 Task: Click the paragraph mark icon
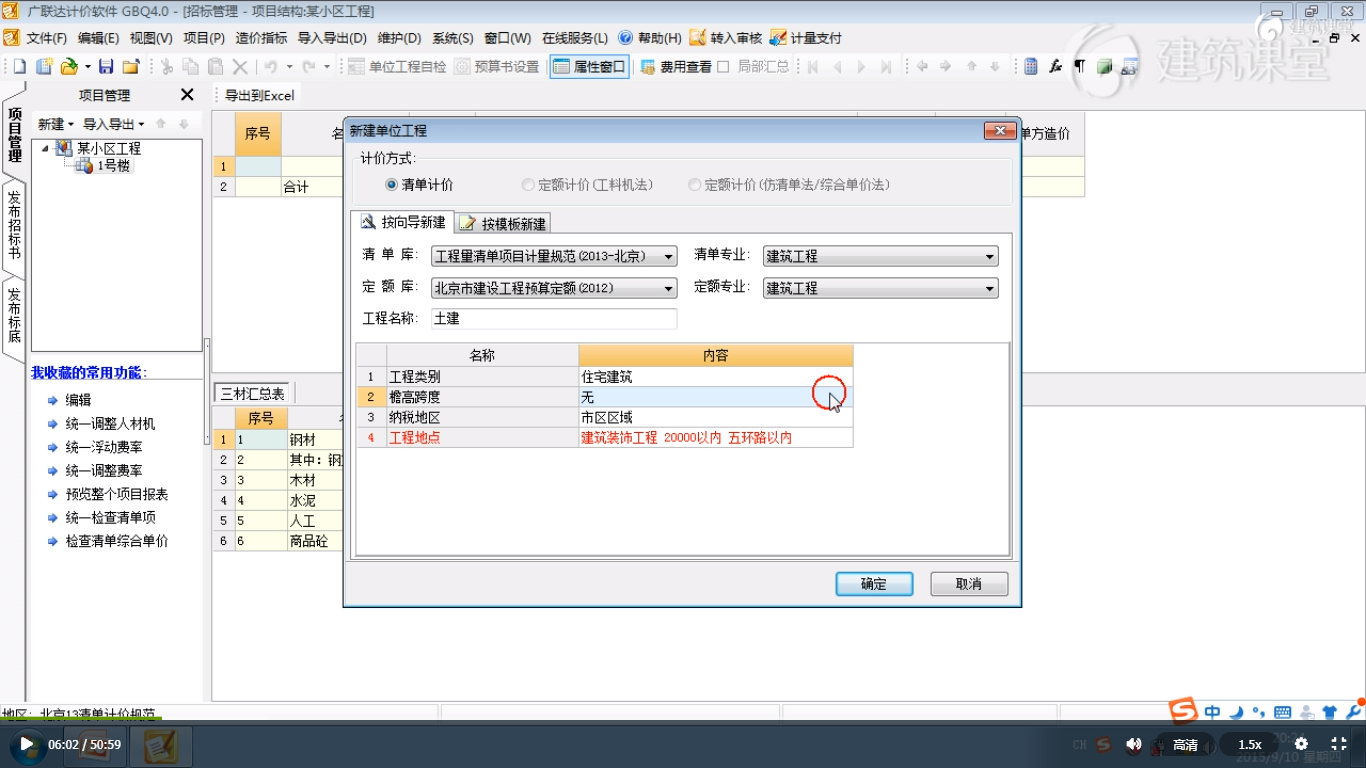pyautogui.click(x=1079, y=67)
